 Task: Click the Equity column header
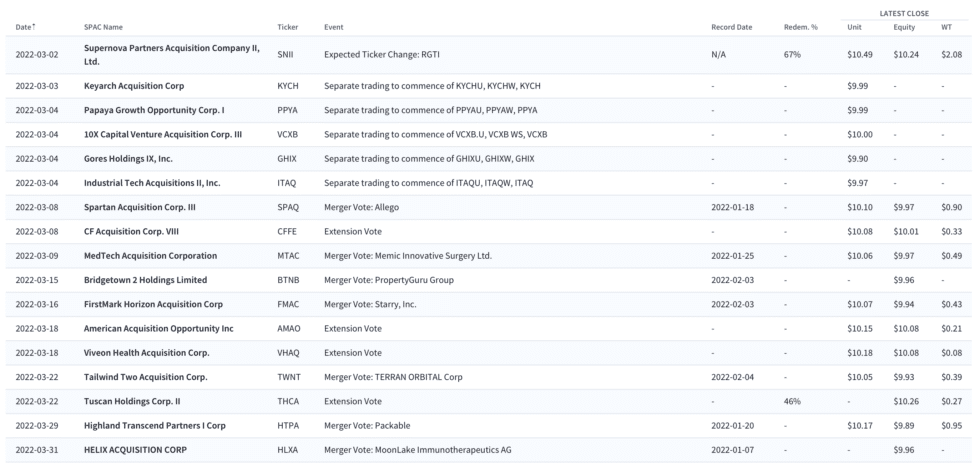pyautogui.click(x=904, y=27)
